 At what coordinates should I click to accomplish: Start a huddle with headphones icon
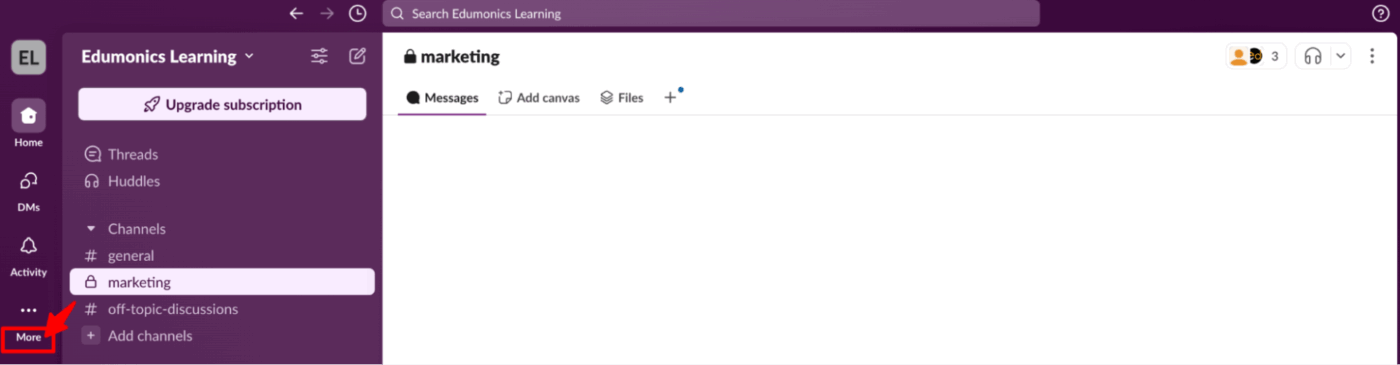[1313, 57]
